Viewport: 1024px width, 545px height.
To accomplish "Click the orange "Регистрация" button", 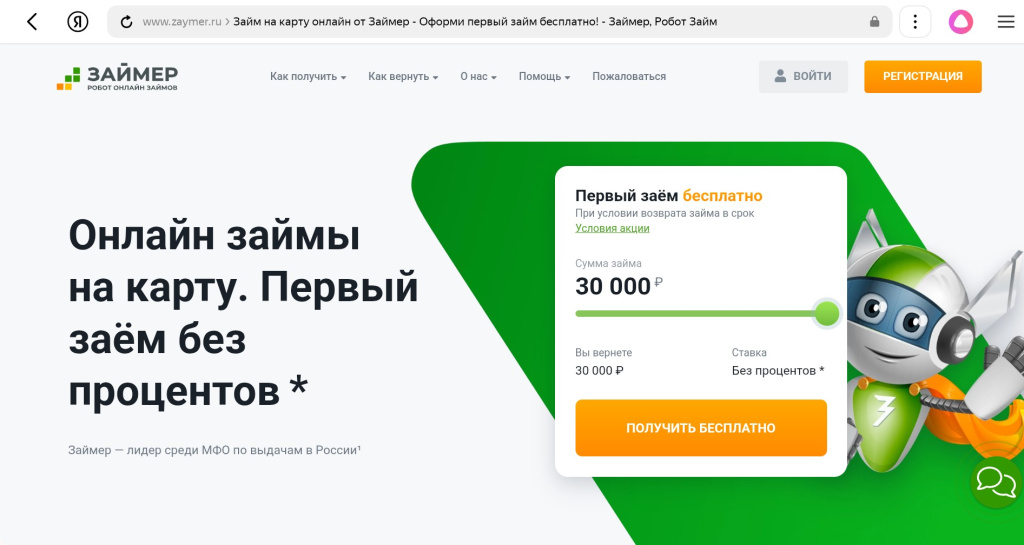I will click(x=922, y=77).
